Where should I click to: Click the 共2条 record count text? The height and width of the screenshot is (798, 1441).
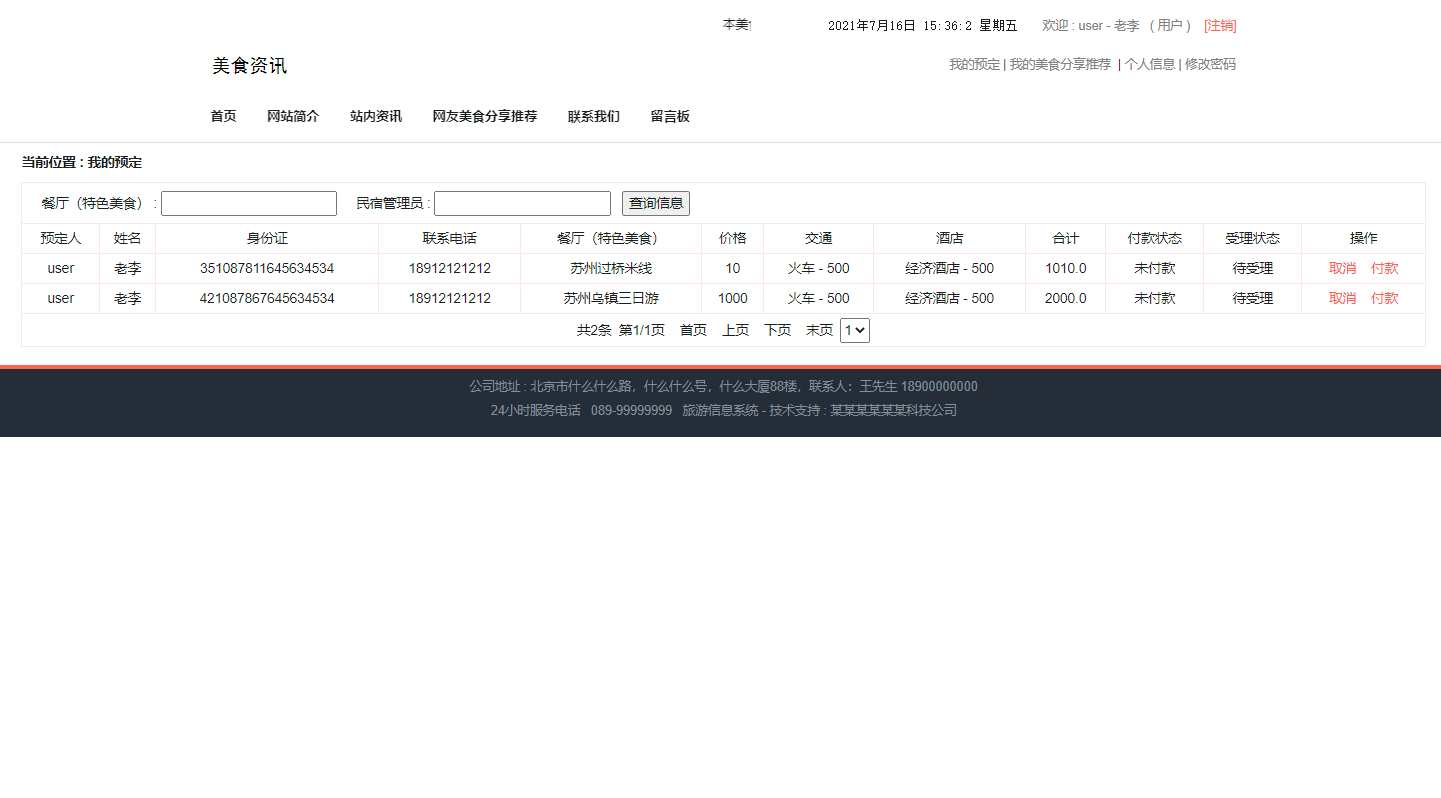[x=594, y=330]
